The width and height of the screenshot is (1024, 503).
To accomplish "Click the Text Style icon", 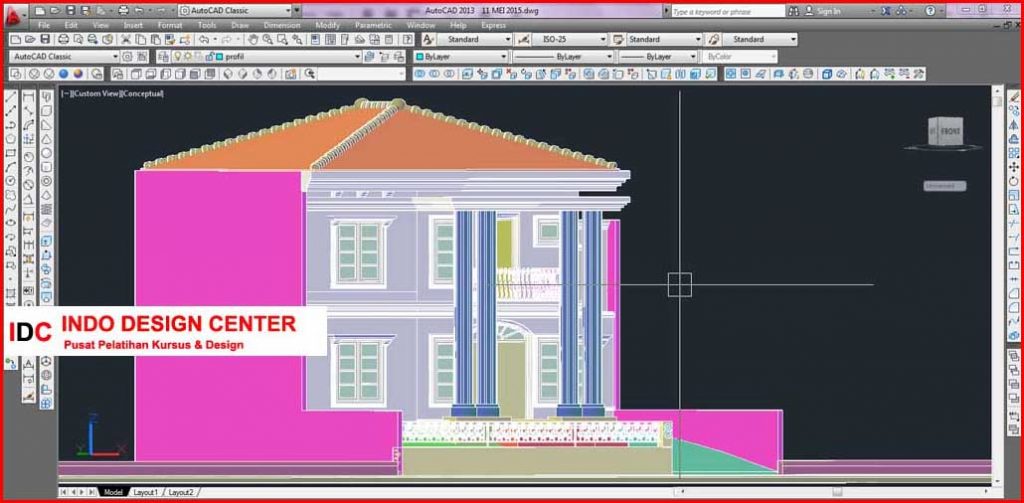I will (428, 40).
